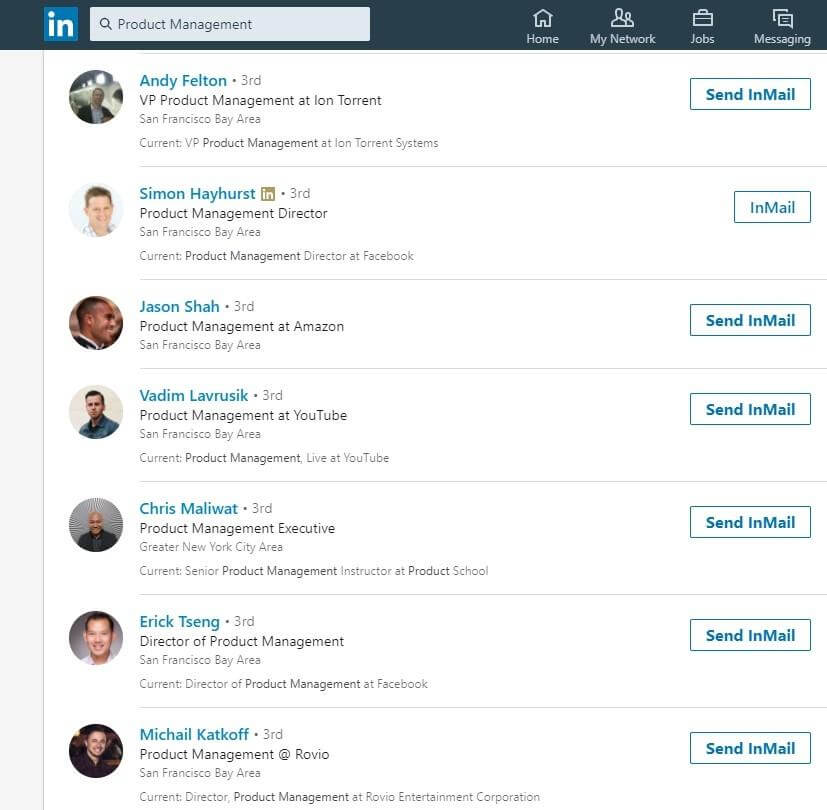Open the Messaging icon
Screen dimensions: 827x810
pyautogui.click(x=782, y=18)
